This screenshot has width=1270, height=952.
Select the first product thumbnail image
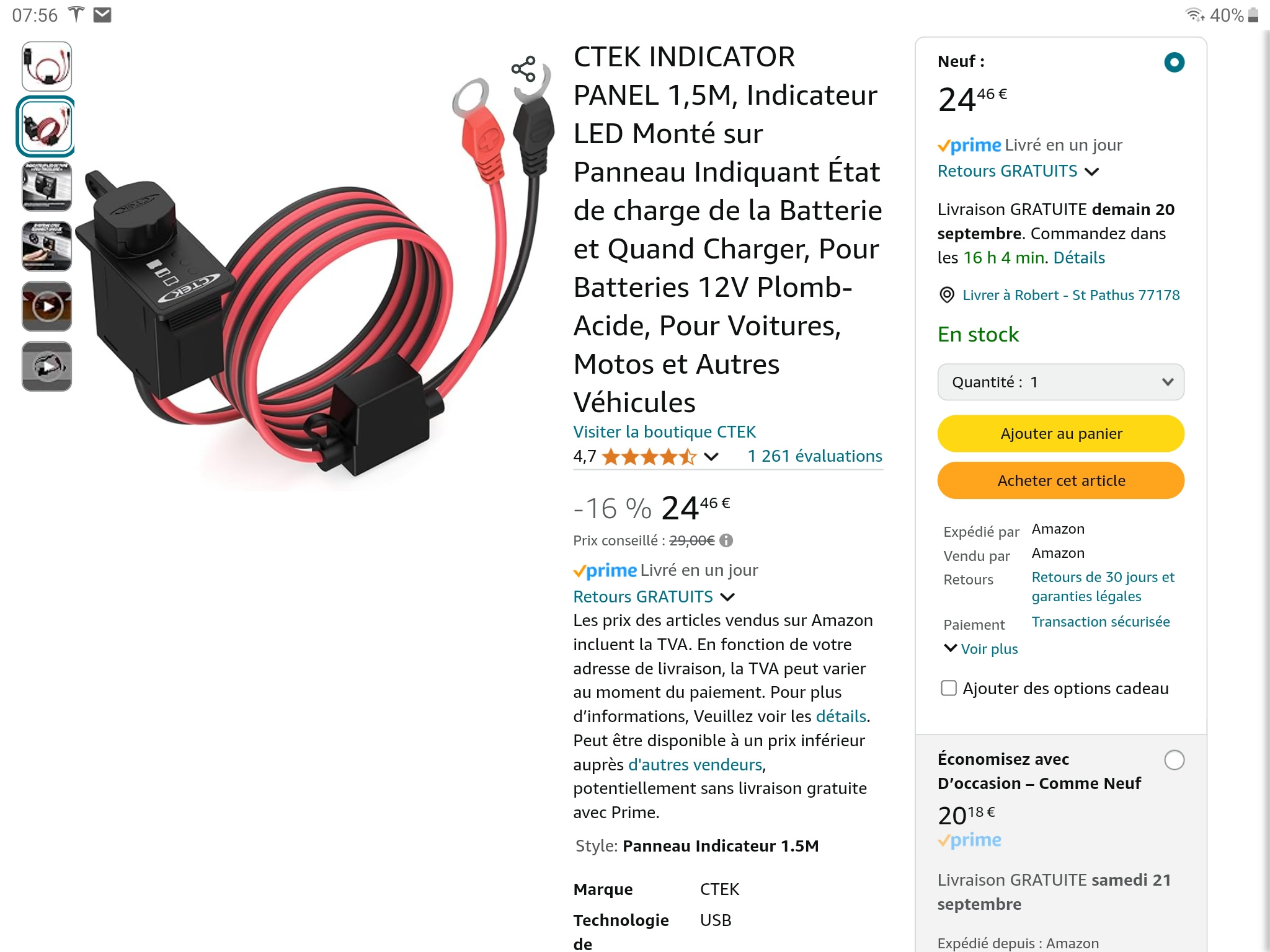click(47, 66)
